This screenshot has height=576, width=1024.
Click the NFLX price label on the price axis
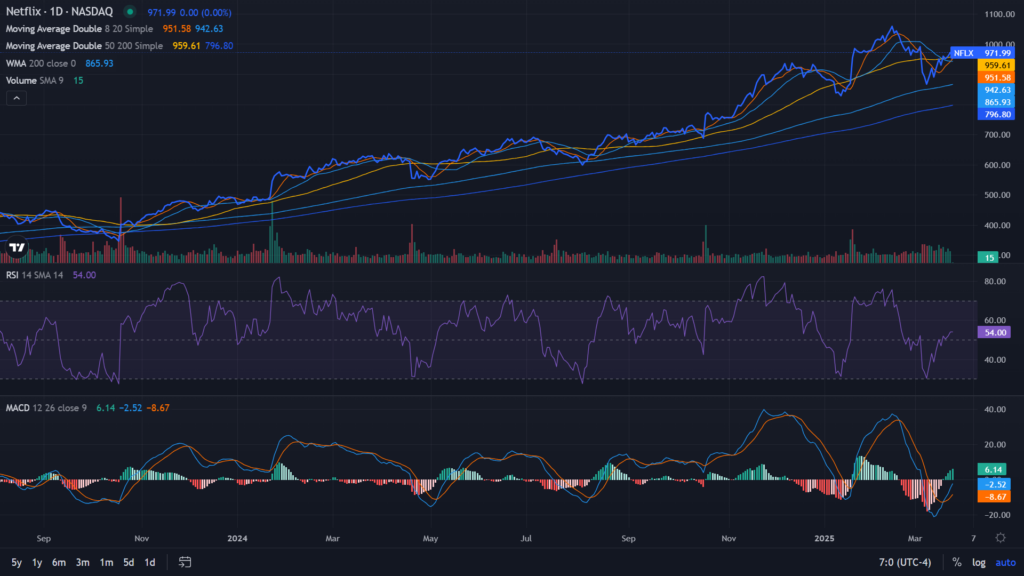963,53
